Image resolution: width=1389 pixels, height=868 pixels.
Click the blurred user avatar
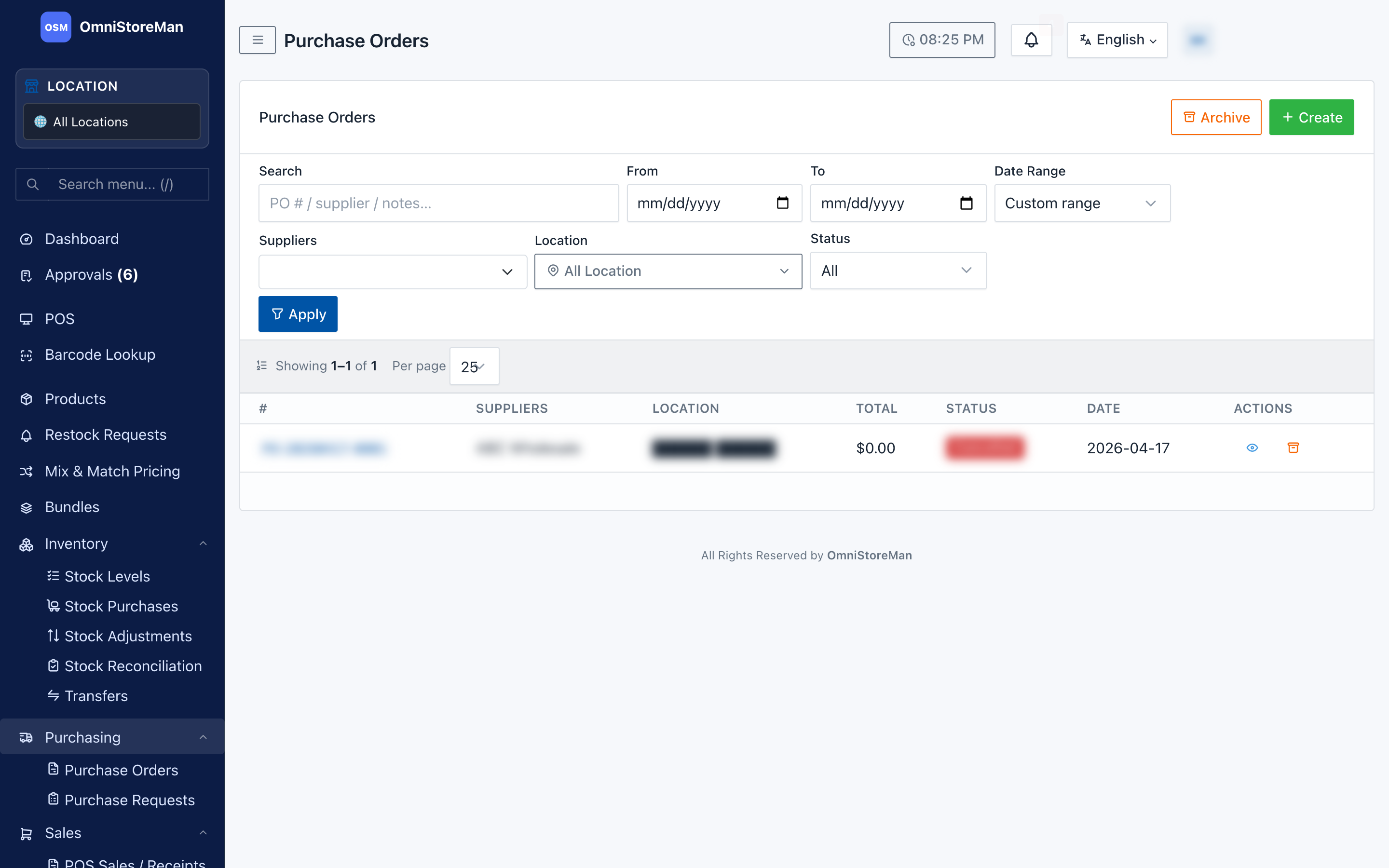point(1198,40)
